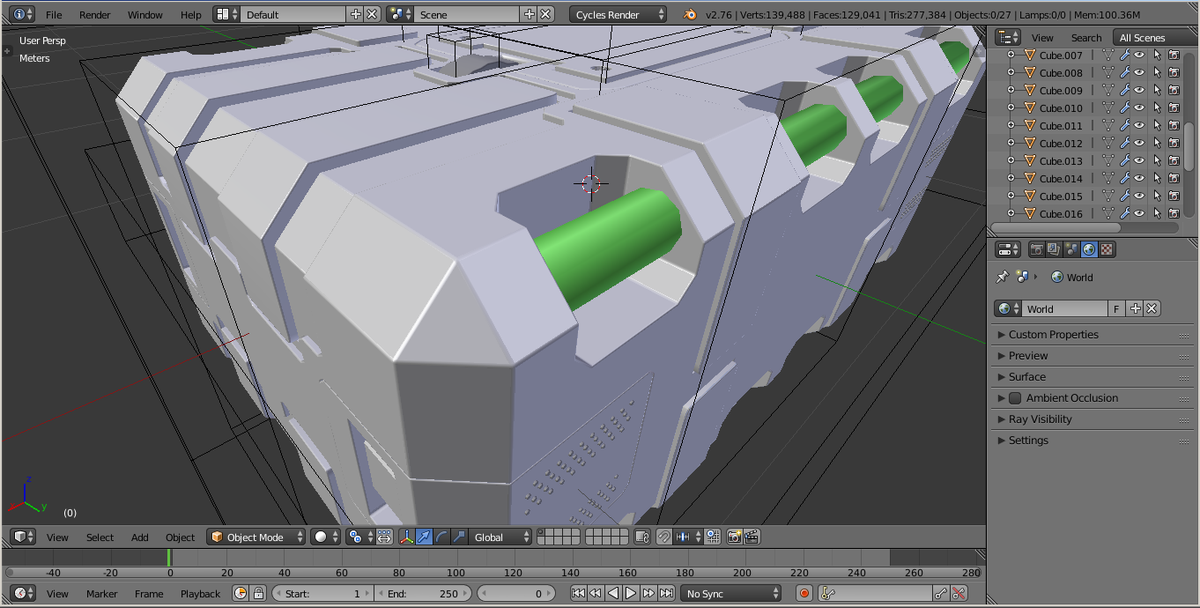Viewport: 1200px width, 608px height.
Task: Toggle selectability arrow for Cube.009
Action: pos(1157,90)
